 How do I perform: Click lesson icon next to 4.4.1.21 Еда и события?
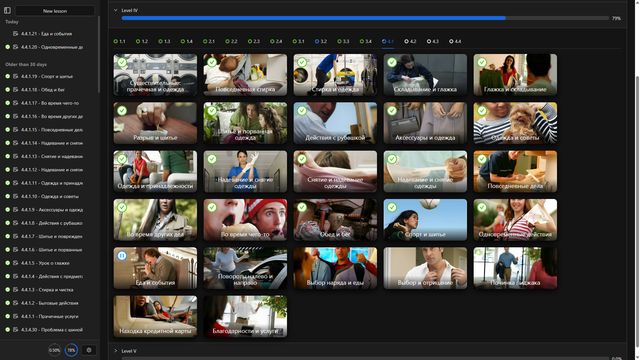tap(16, 33)
